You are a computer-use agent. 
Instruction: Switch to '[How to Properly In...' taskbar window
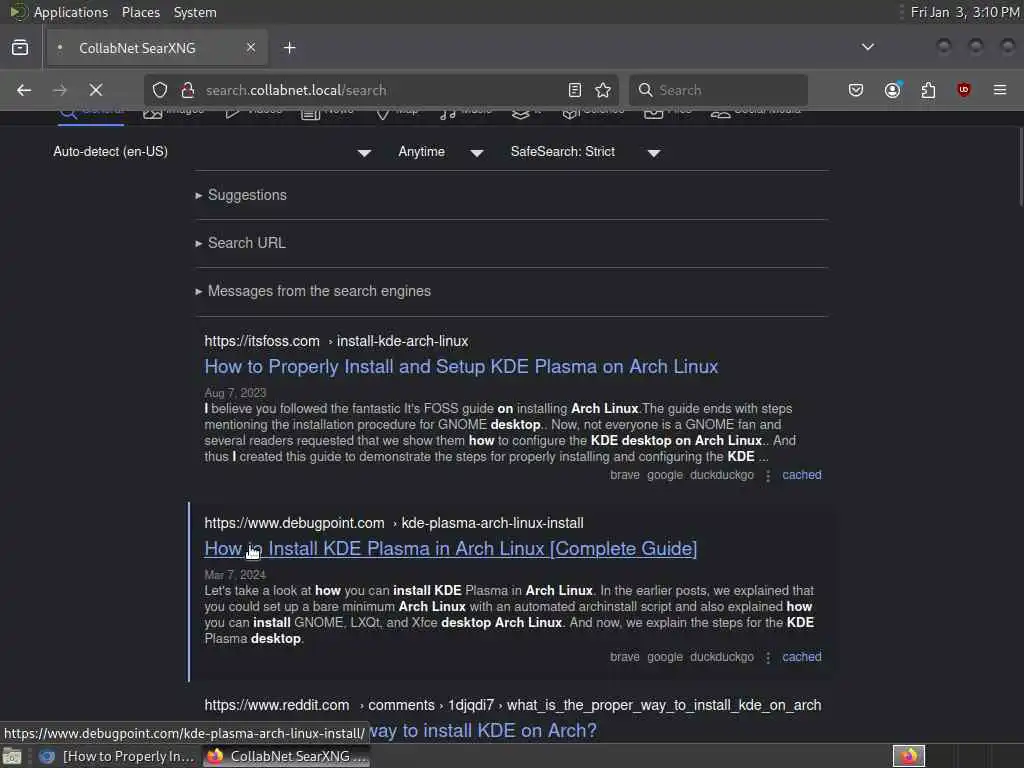coord(118,756)
